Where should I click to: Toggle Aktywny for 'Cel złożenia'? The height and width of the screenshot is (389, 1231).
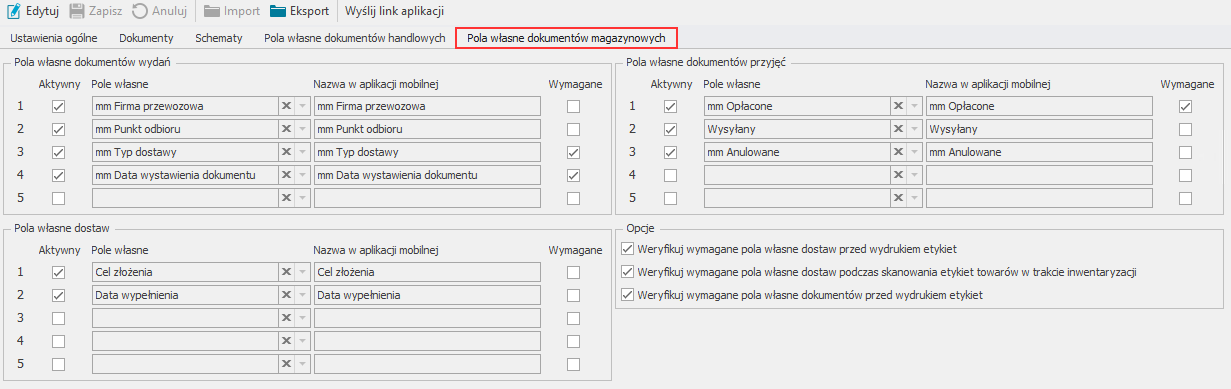tap(59, 272)
